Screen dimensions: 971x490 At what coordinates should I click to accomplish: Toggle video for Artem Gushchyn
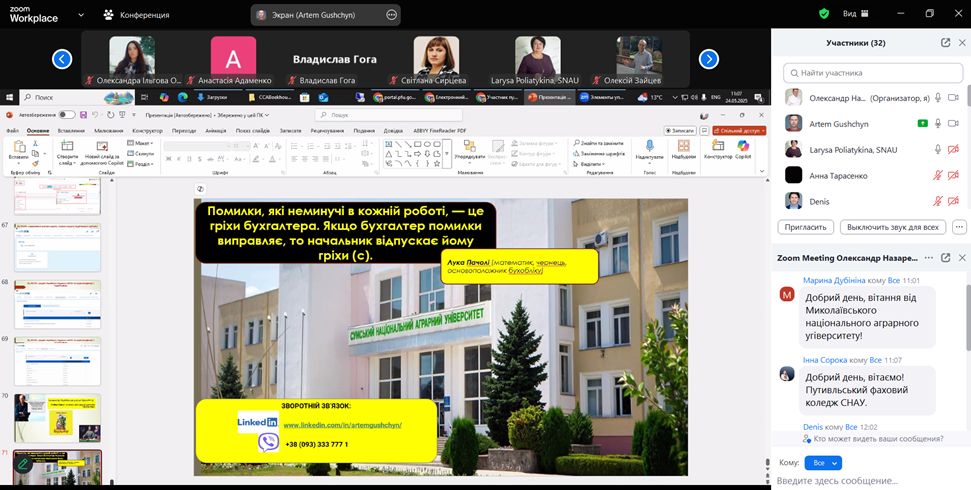pos(953,123)
